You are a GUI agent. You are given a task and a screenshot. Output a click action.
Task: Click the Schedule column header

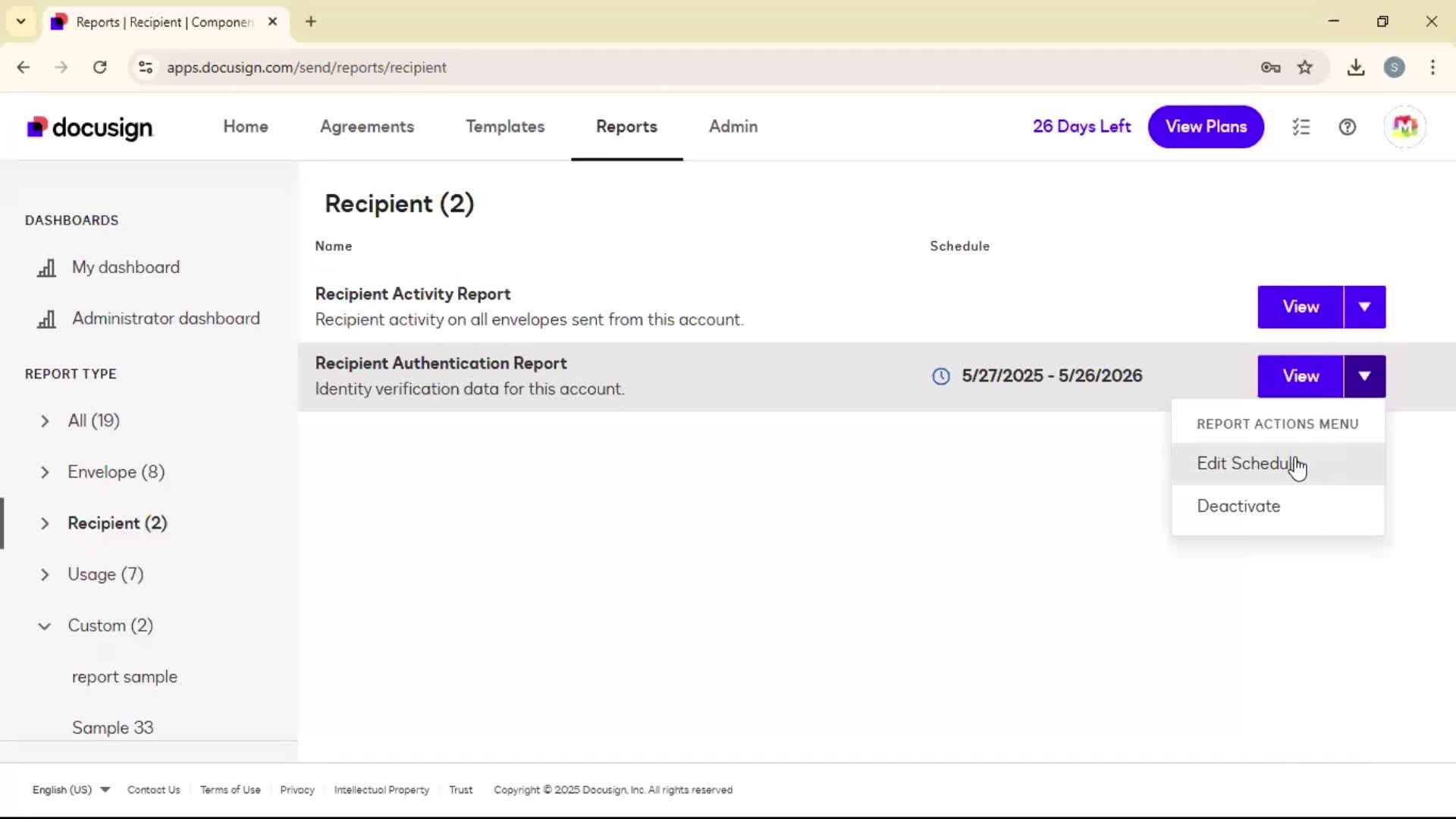pyautogui.click(x=959, y=246)
